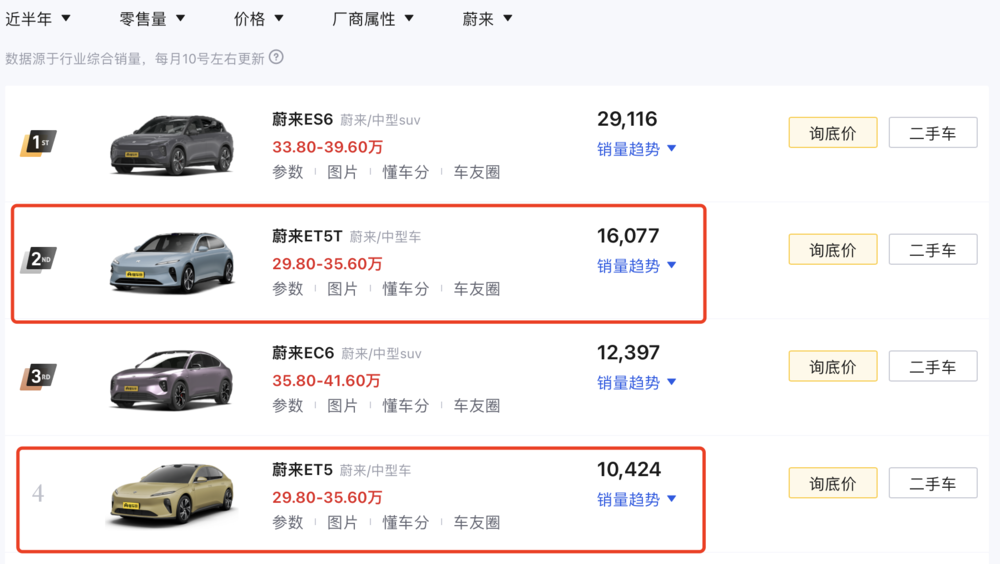Expand the 近半年 time range dropdown
This screenshot has height=564, width=1000.
tap(38, 19)
